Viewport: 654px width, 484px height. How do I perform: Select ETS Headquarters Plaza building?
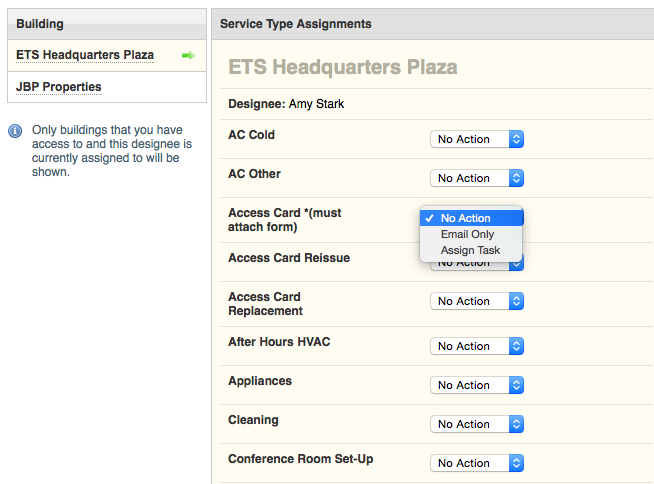(85, 55)
